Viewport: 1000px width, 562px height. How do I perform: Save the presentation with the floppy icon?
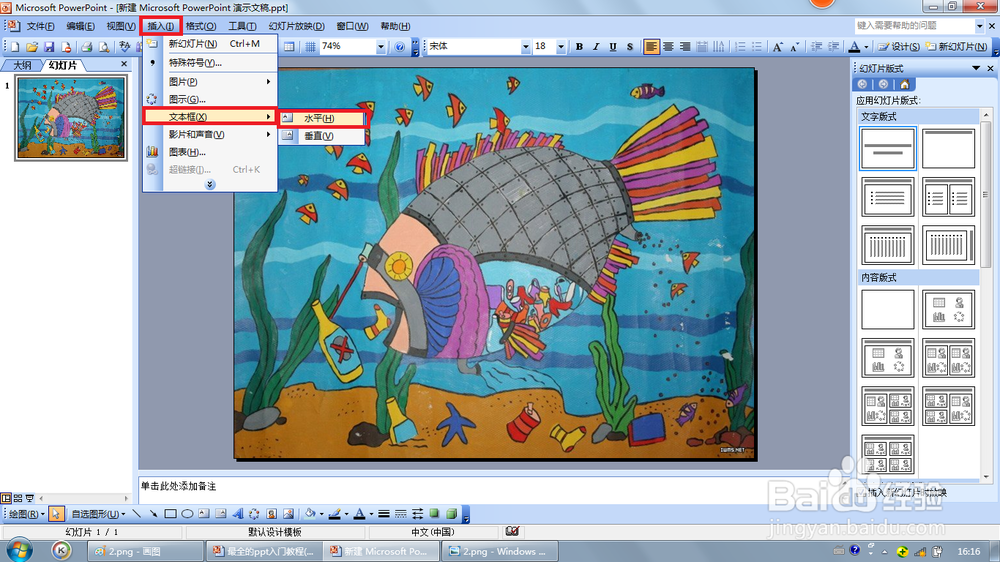click(x=49, y=47)
